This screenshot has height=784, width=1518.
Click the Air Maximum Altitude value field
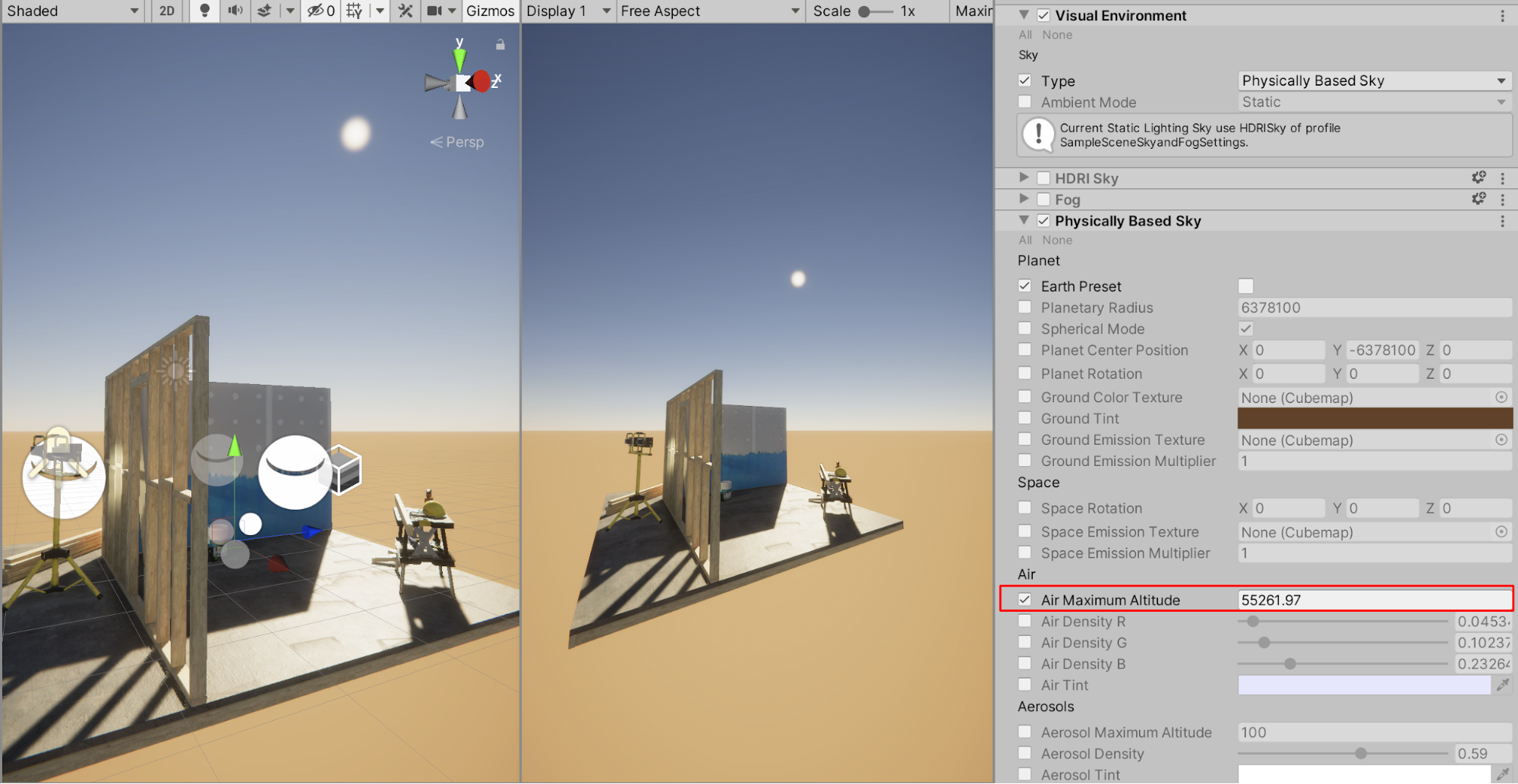pos(1373,600)
